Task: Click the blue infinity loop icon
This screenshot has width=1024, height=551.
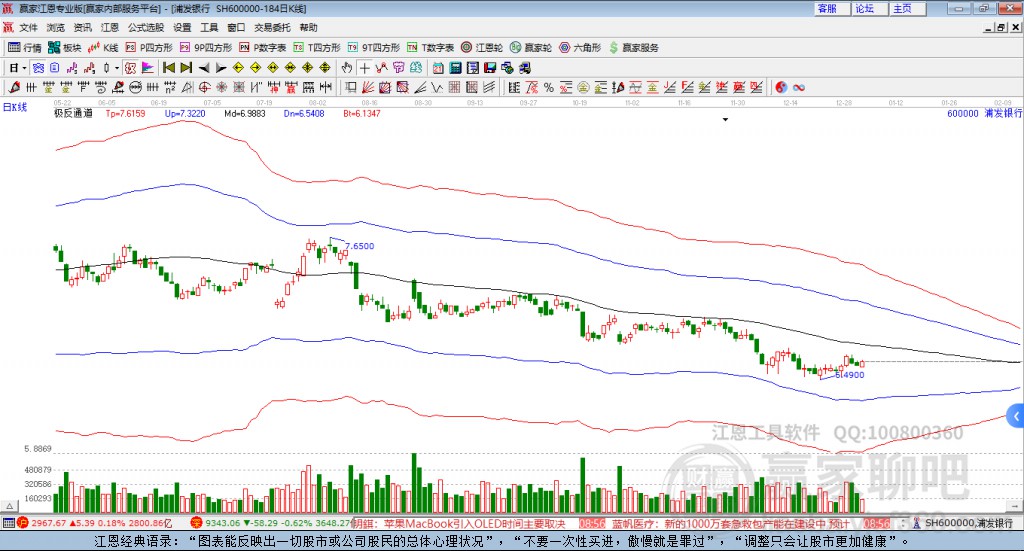Action: click(799, 87)
